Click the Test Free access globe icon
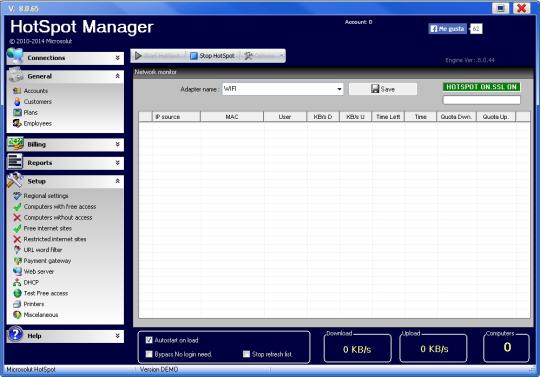The height and width of the screenshot is (377, 540). click(x=17, y=293)
